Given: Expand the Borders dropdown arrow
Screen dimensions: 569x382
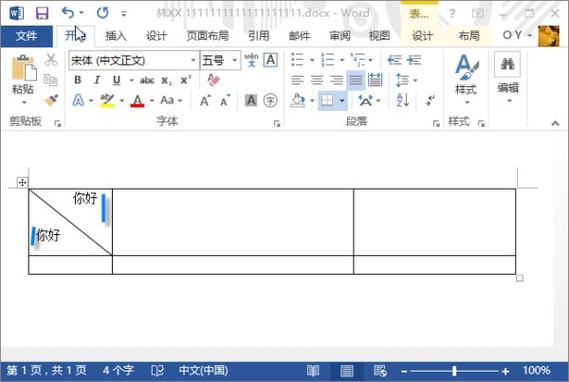Looking at the screenshot, I should point(342,100).
